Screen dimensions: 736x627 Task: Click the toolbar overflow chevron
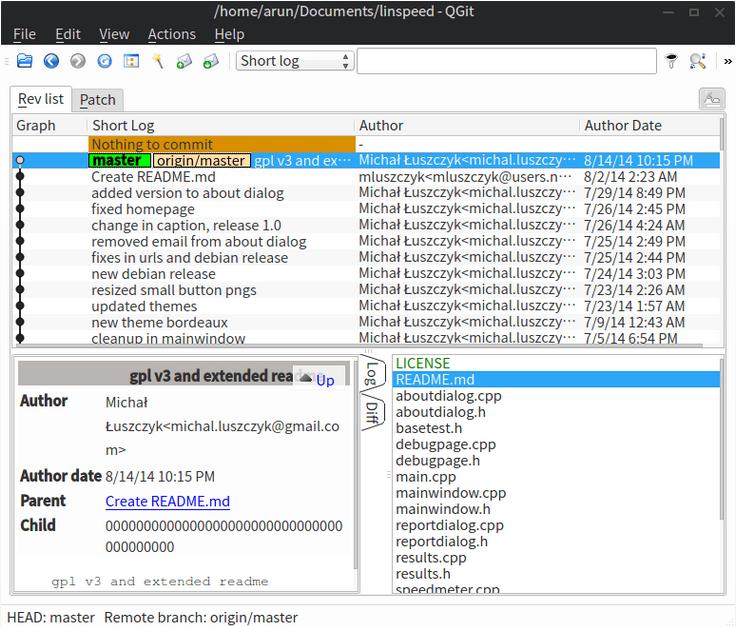728,61
